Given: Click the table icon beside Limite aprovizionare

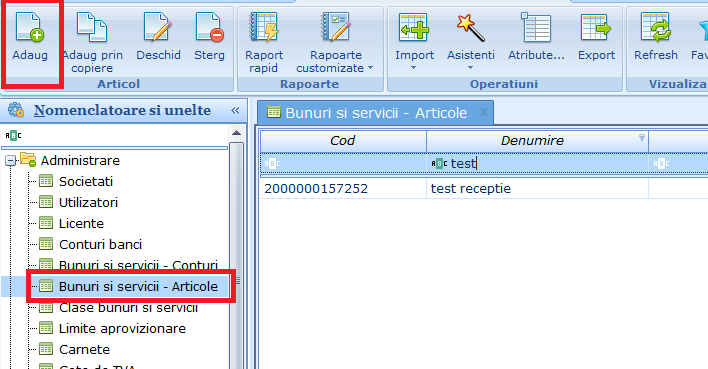Looking at the screenshot, I should pyautogui.click(x=46, y=328).
